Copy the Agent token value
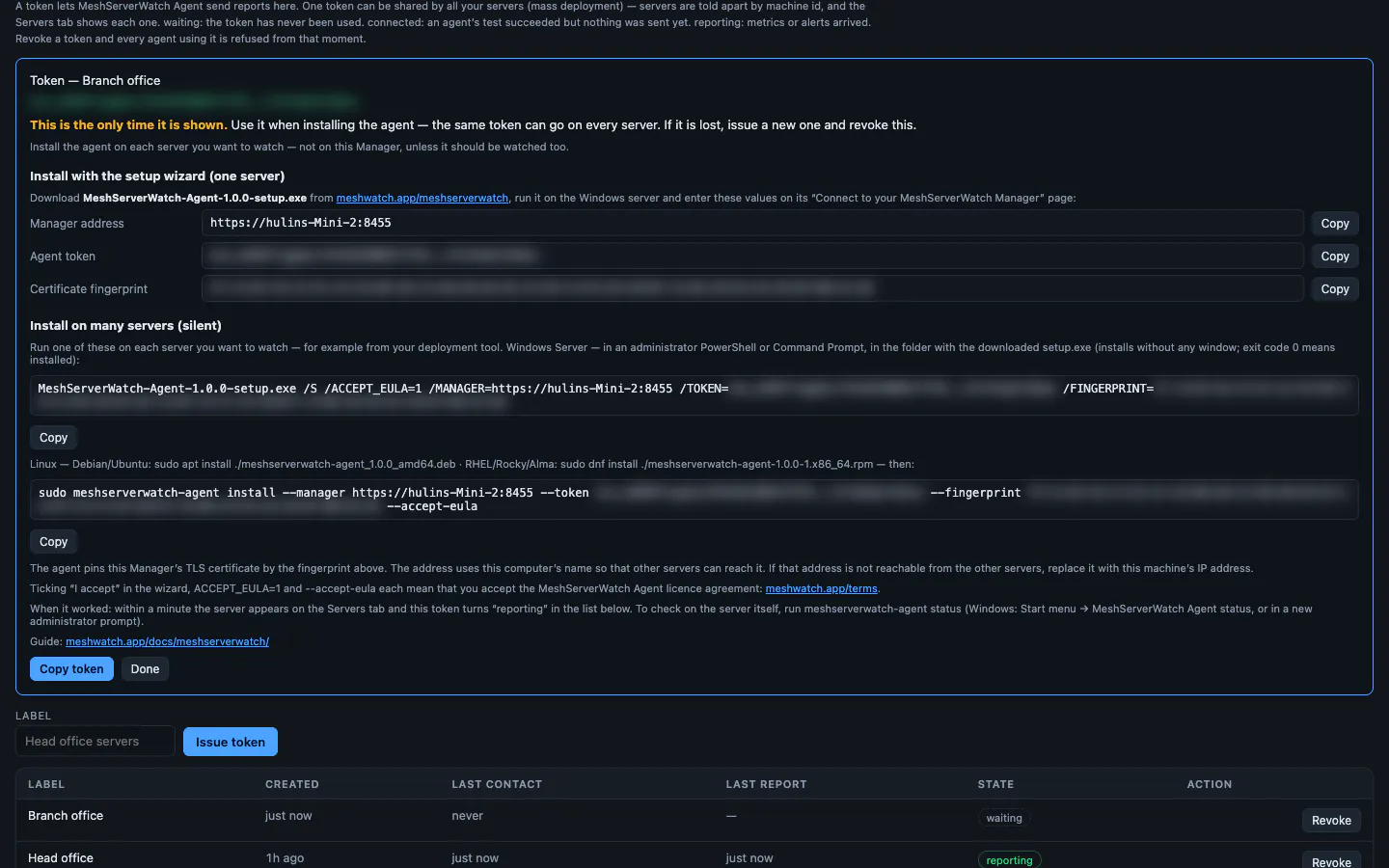This screenshot has width=1389, height=868. coord(1335,257)
